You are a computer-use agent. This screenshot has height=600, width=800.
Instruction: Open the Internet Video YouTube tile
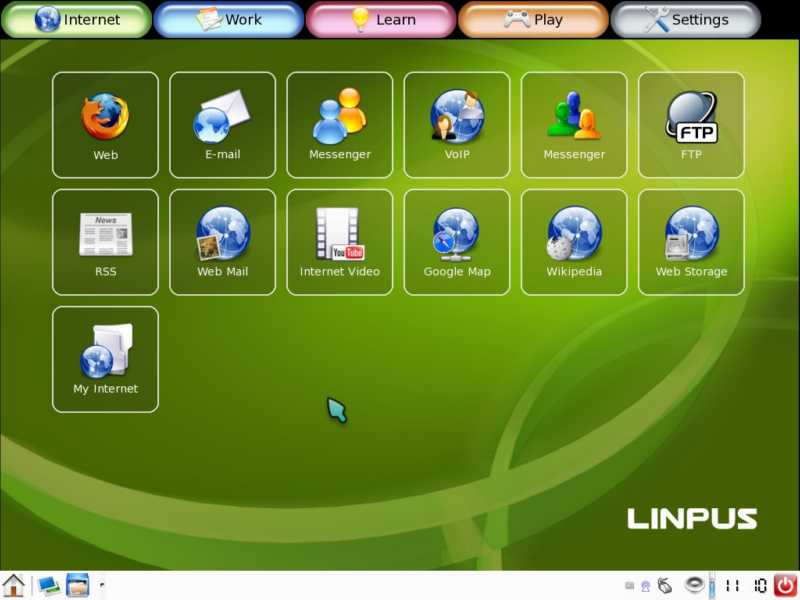[x=340, y=242]
